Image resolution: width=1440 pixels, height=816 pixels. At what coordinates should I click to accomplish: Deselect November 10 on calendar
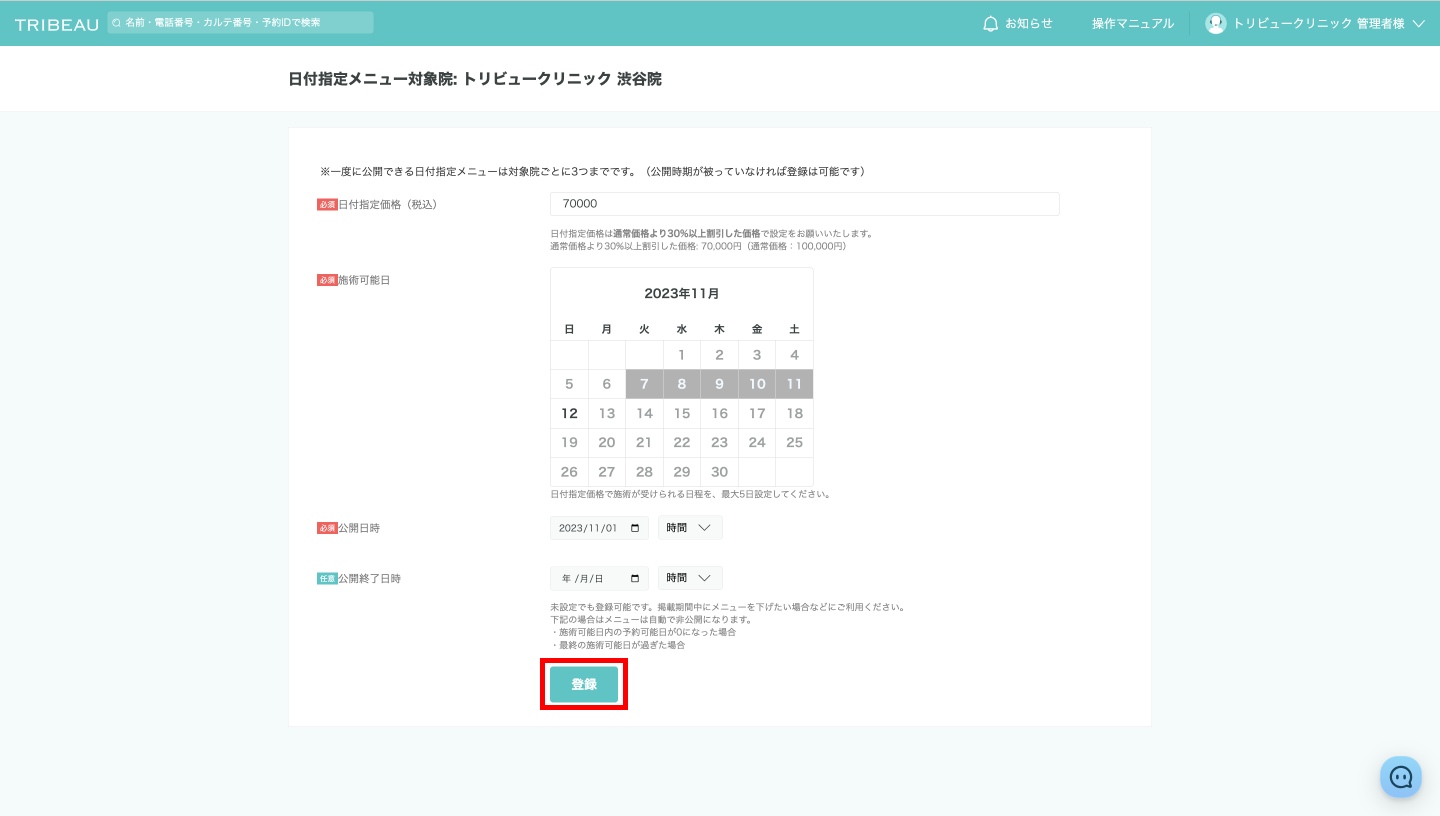(x=757, y=384)
